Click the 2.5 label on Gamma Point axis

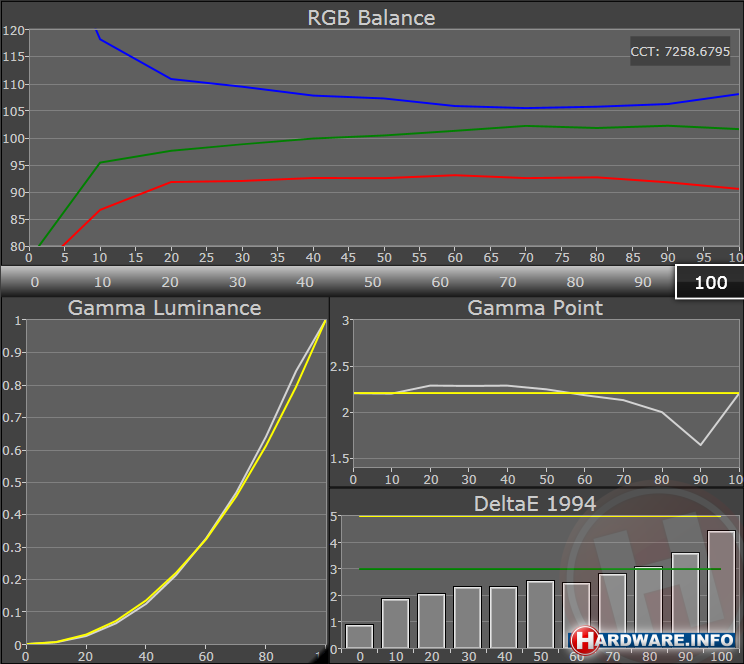[x=339, y=367]
